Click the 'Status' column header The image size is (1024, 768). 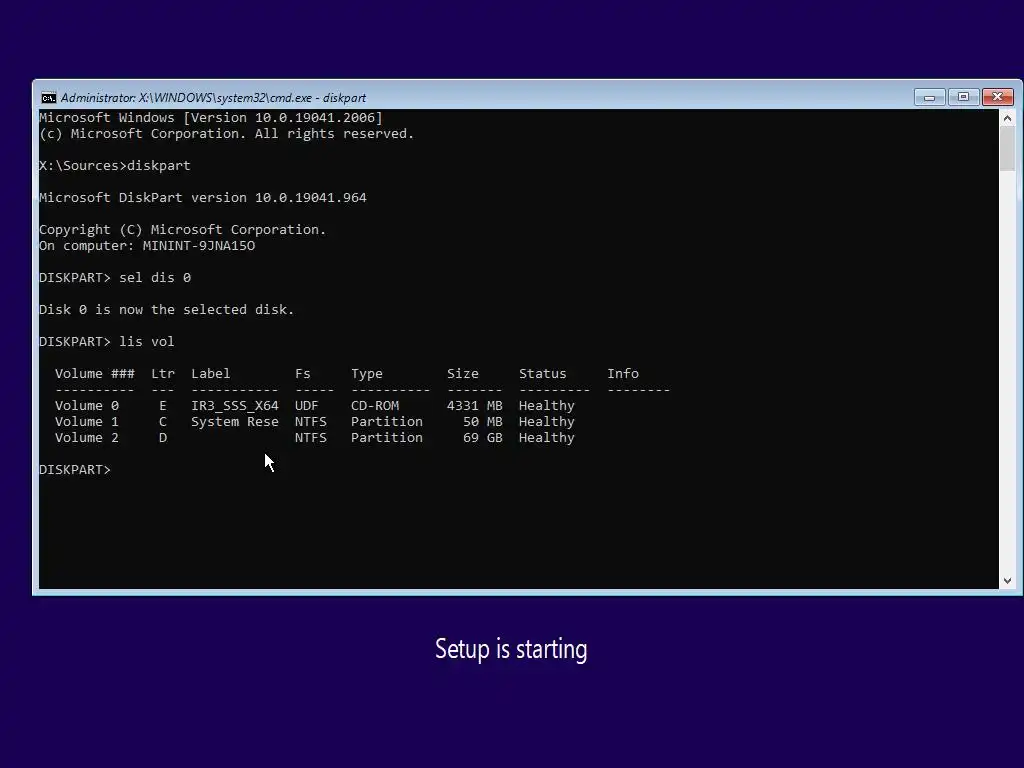[543, 374]
